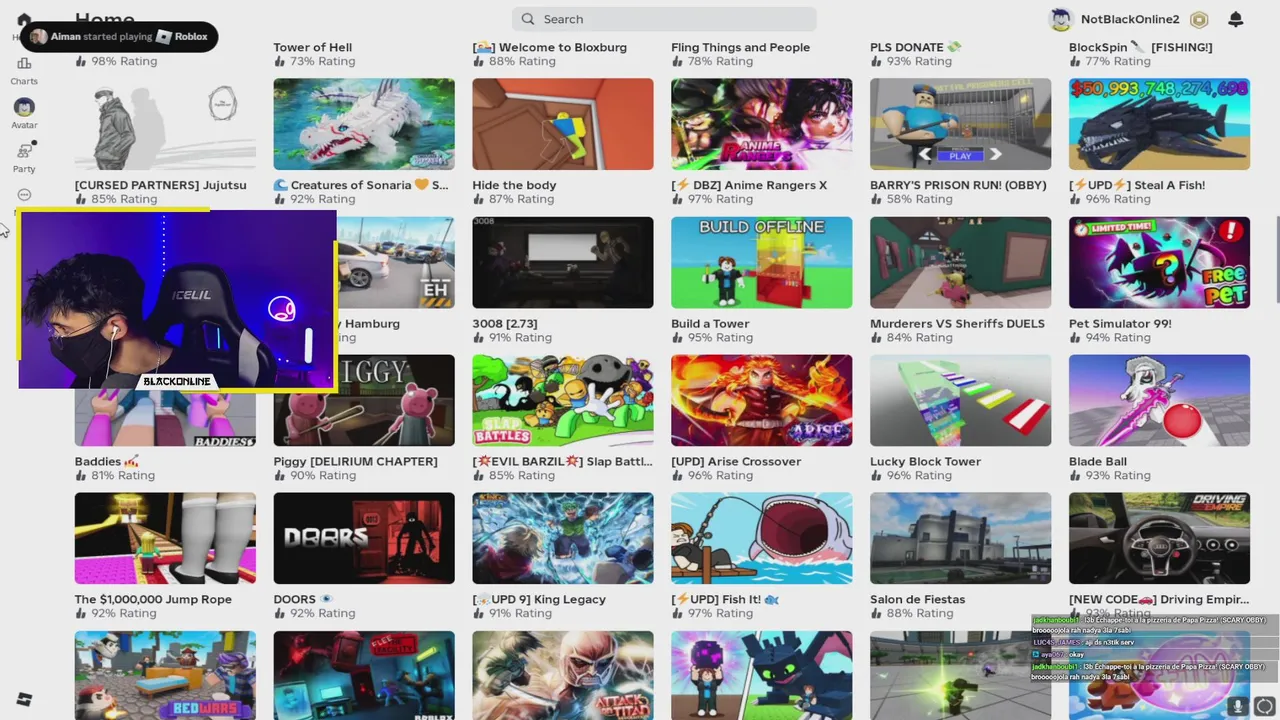Open the 3008 game thumbnail
Image resolution: width=1280 pixels, height=720 pixels.
563,262
